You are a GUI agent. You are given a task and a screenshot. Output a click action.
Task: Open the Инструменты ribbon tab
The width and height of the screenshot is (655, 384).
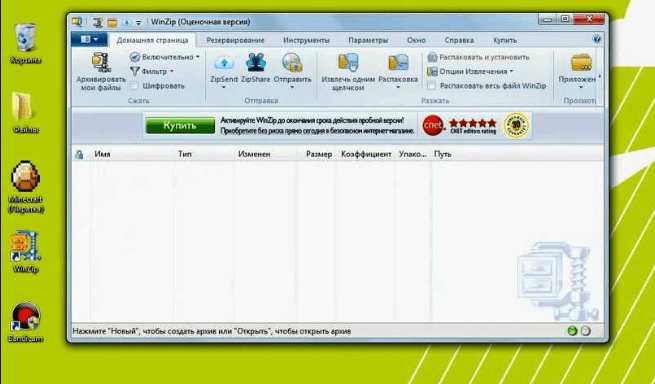click(x=306, y=40)
